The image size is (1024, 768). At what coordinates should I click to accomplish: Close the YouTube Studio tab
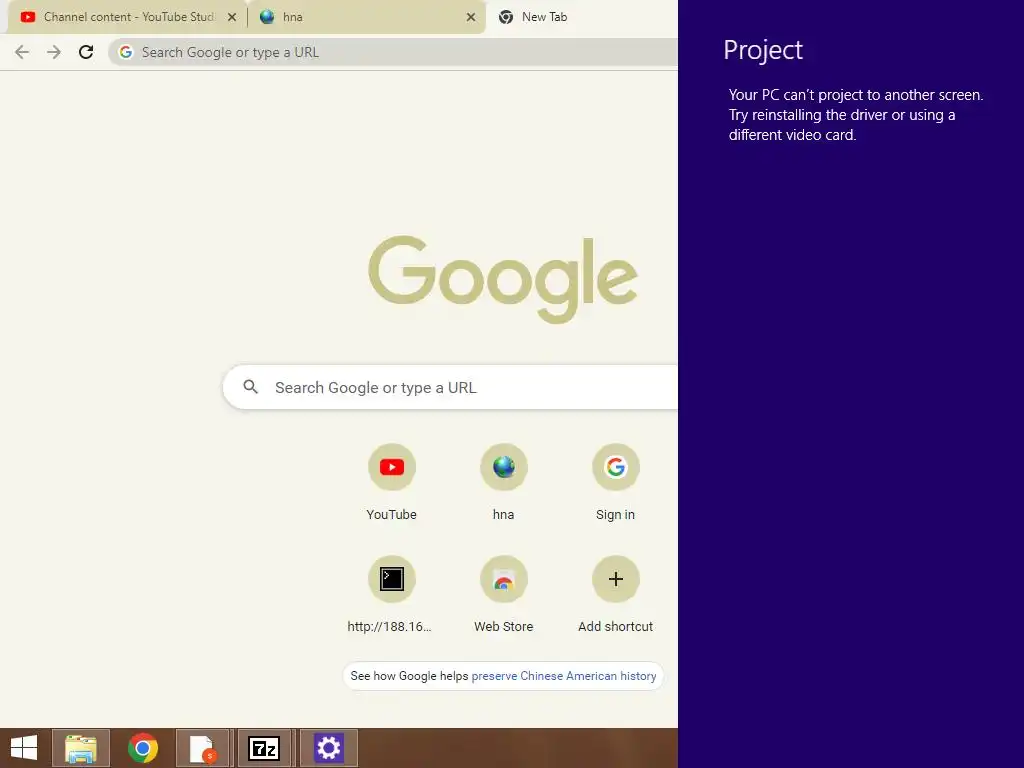click(232, 17)
